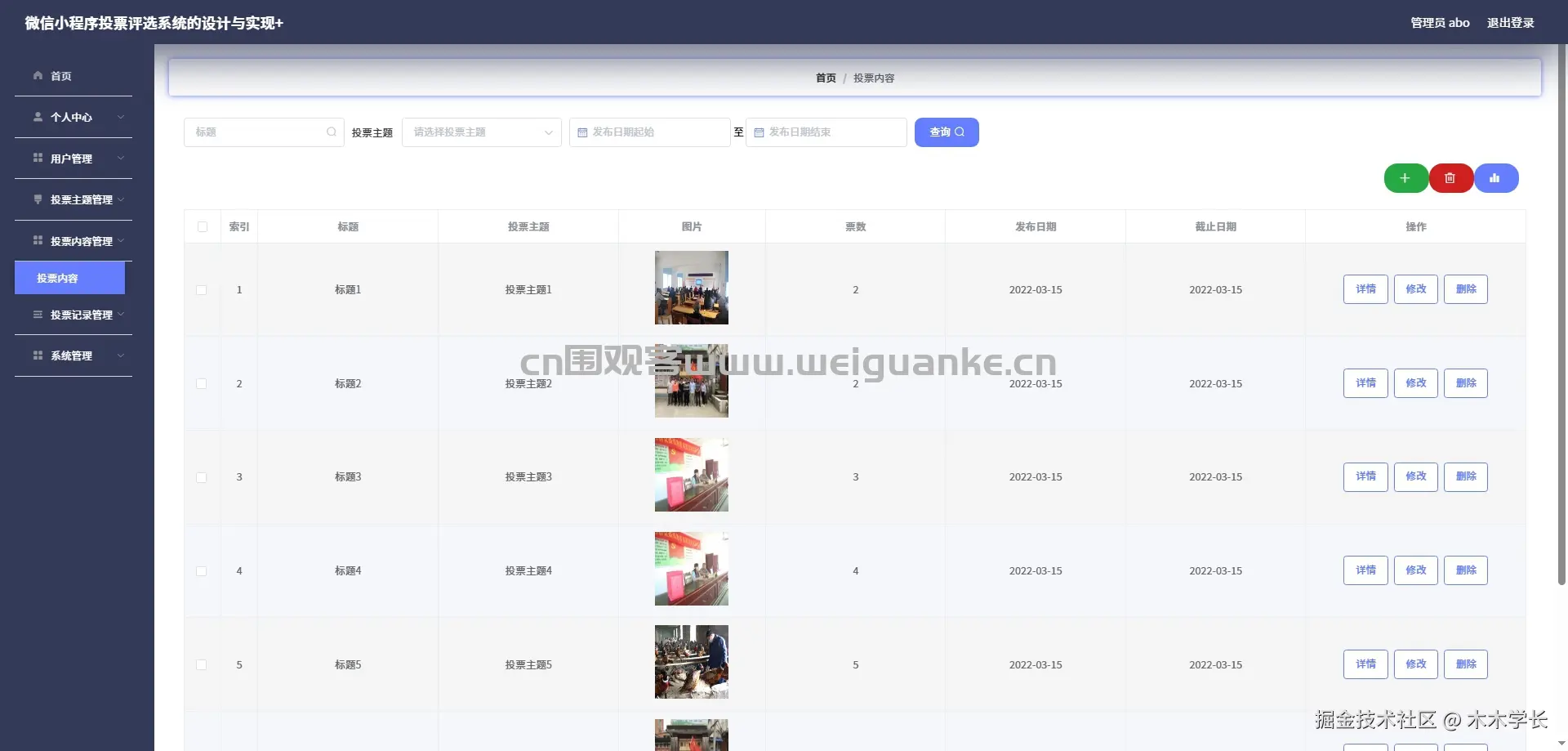Check the checkbox for row 标题3
Screen dimensions: 1568x751
pyautogui.click(x=202, y=477)
